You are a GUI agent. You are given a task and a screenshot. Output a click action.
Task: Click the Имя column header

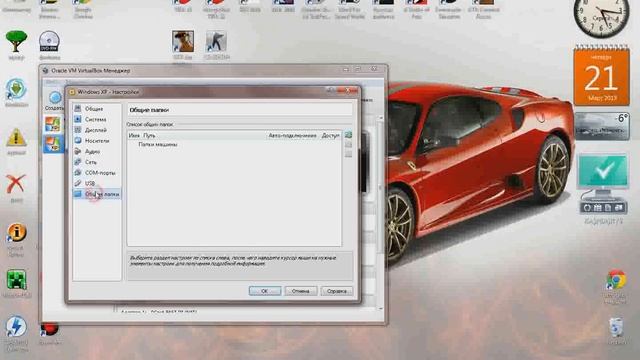pos(134,136)
